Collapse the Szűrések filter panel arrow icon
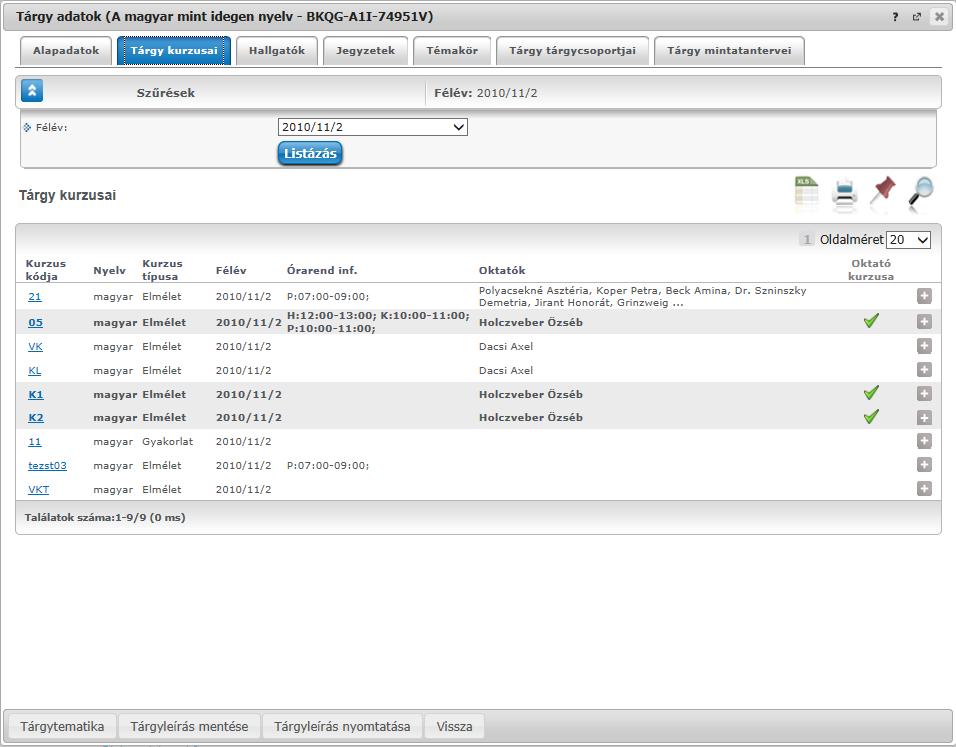 coord(32,91)
